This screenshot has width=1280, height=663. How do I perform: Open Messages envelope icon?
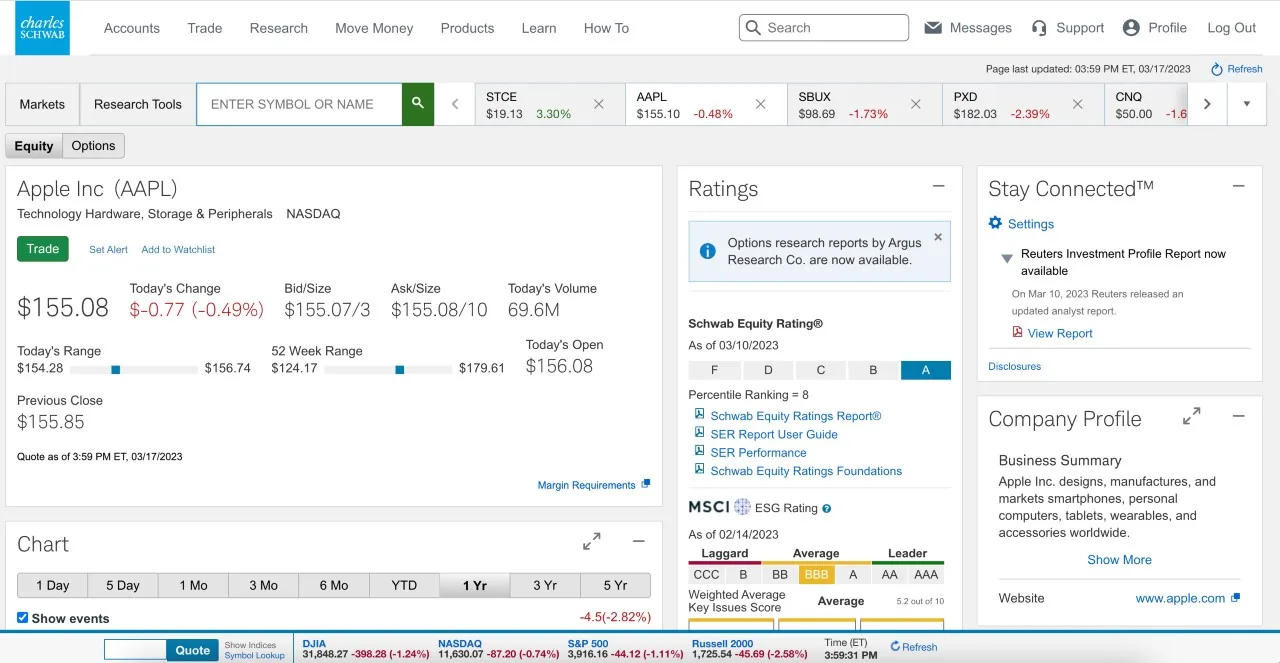[x=933, y=28]
